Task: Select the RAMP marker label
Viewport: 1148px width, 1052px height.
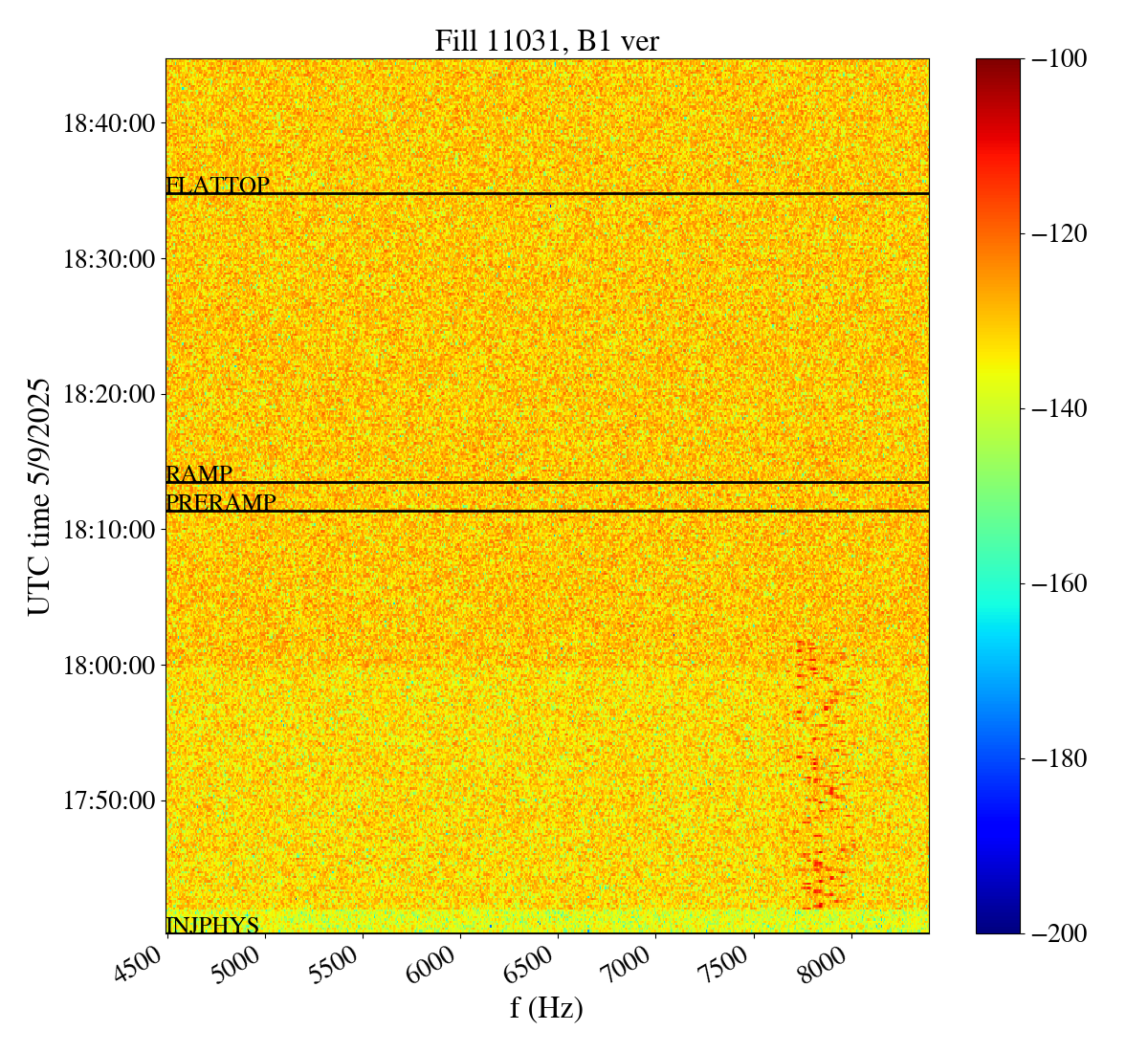Action: click(199, 473)
